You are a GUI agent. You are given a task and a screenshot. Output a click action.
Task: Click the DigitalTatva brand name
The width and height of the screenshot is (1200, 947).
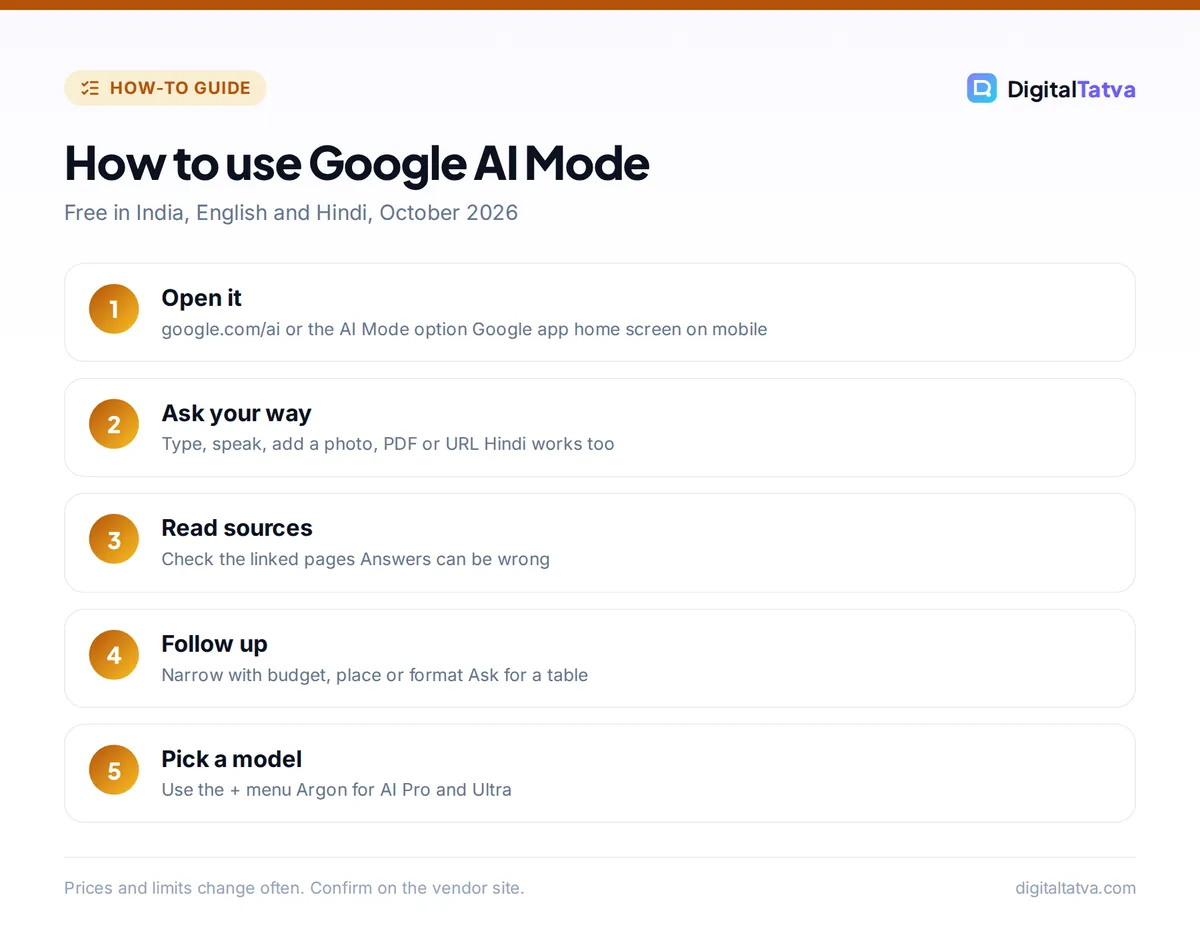[x=1071, y=89]
